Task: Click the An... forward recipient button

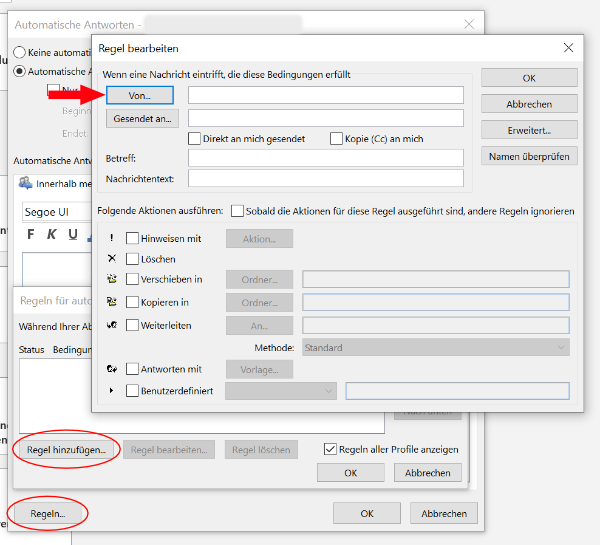Action: click(259, 326)
